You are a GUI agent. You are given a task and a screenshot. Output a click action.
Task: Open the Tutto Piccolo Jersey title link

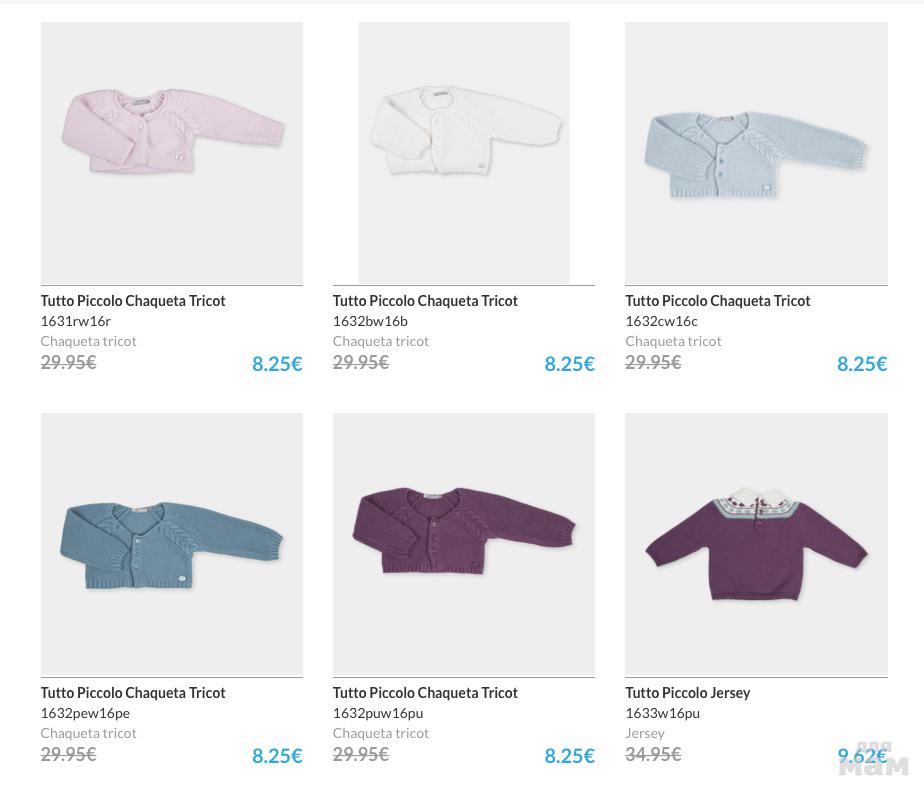688,692
